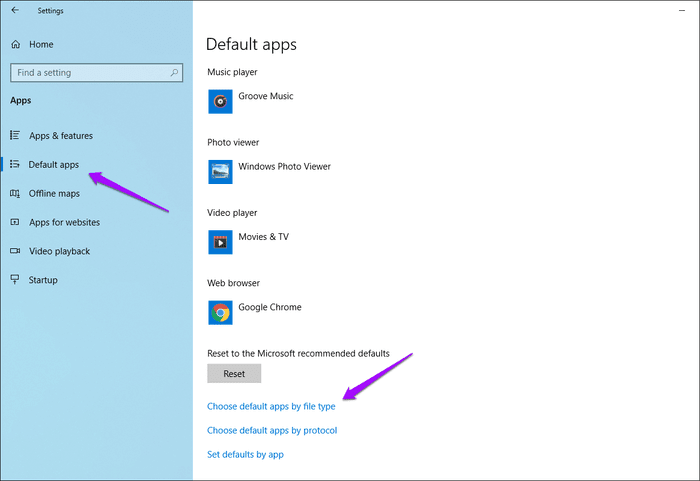This screenshot has height=481, width=700.
Task: Click the back arrow in Settings
Action: (x=15, y=10)
